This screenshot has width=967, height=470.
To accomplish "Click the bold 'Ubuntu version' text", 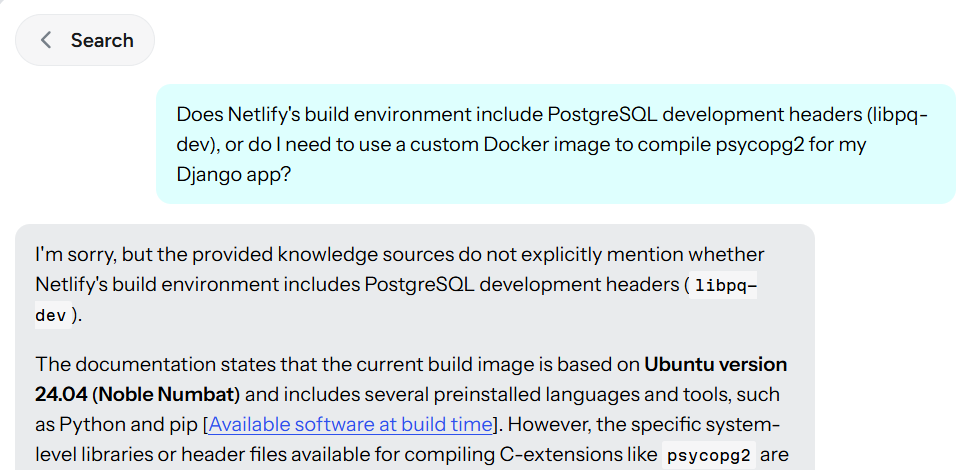I will [x=715, y=365].
